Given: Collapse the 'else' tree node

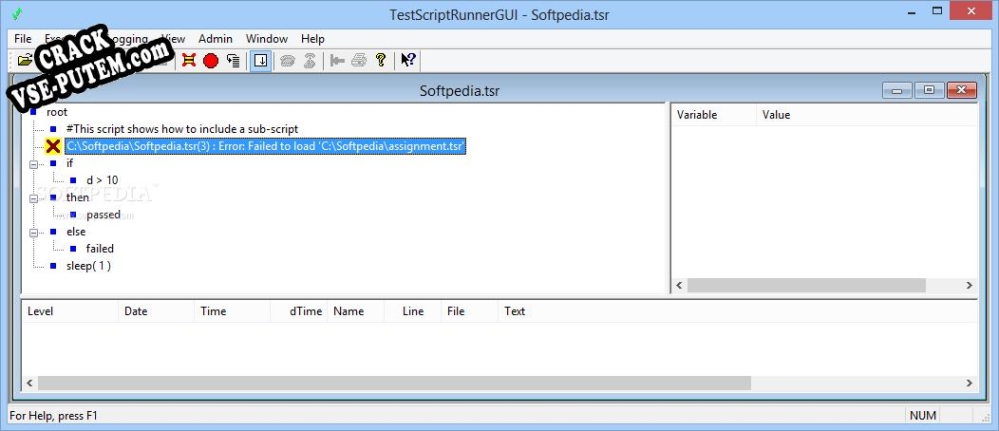Looking at the screenshot, I should pyautogui.click(x=34, y=231).
